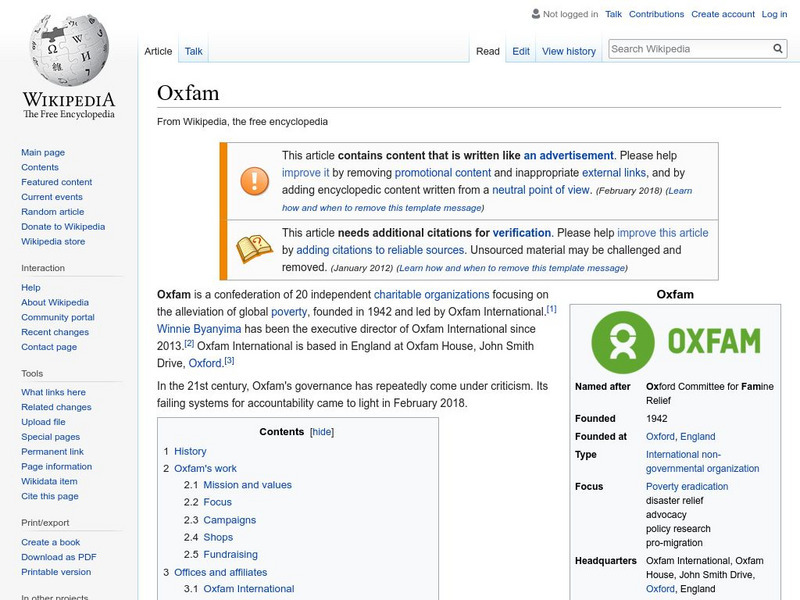Image resolution: width=800 pixels, height=600 pixels.
Task: Switch to the Talk tab
Action: pyautogui.click(x=193, y=51)
